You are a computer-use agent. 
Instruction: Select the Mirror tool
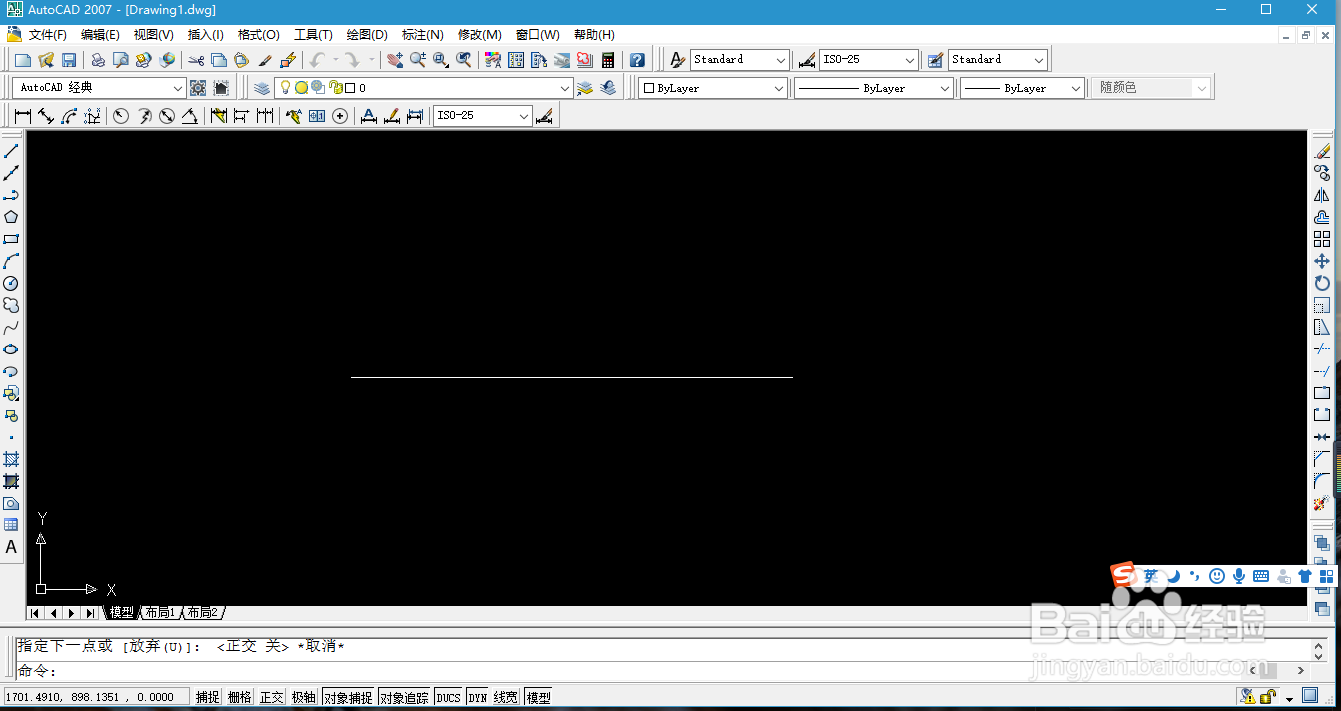[x=1322, y=195]
